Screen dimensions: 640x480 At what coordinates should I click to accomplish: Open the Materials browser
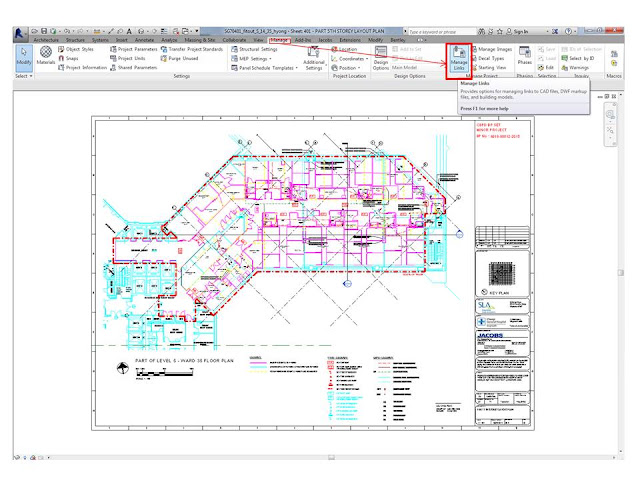[x=46, y=56]
